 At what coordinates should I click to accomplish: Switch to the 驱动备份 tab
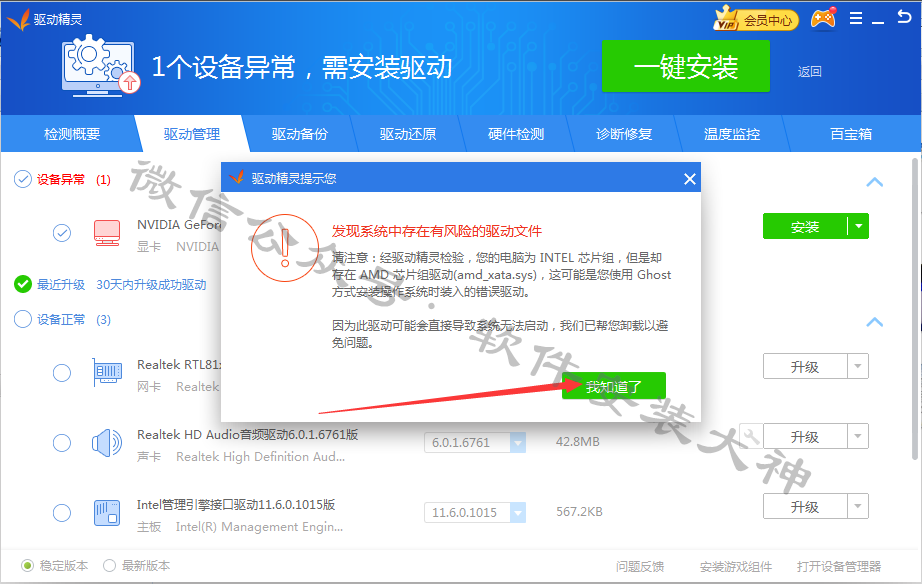(x=299, y=134)
